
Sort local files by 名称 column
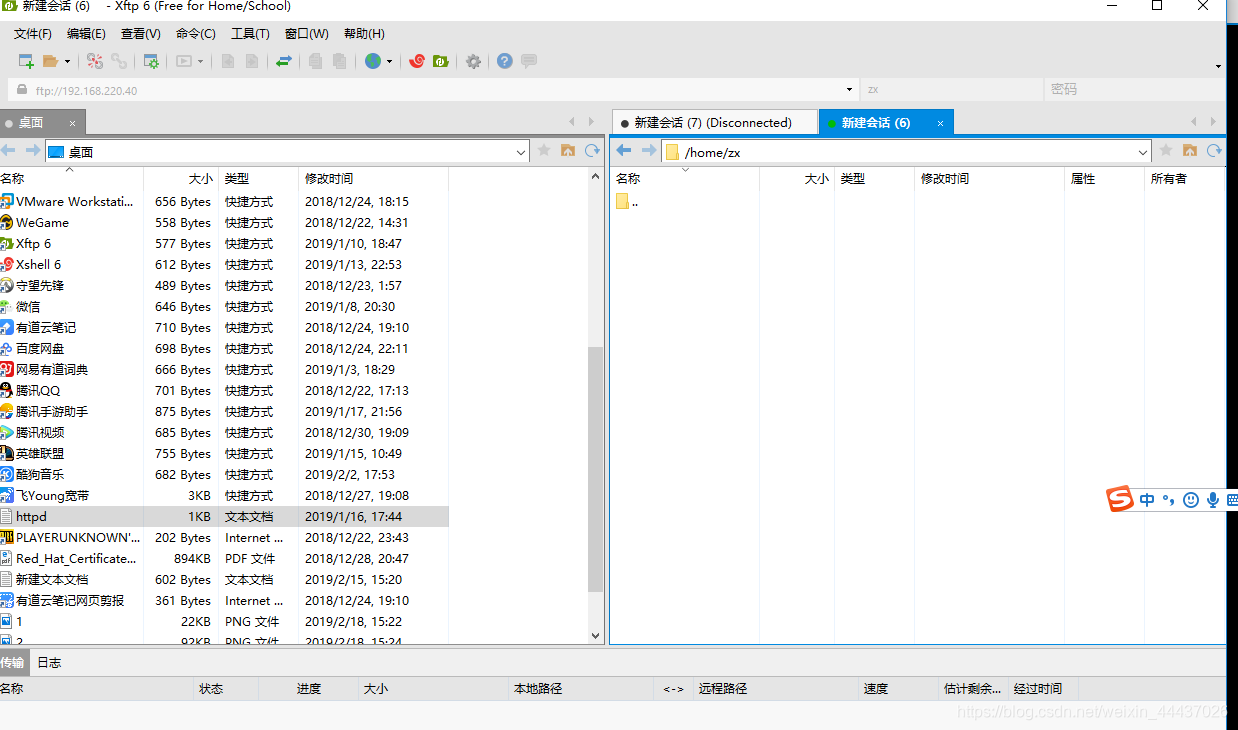click(72, 178)
